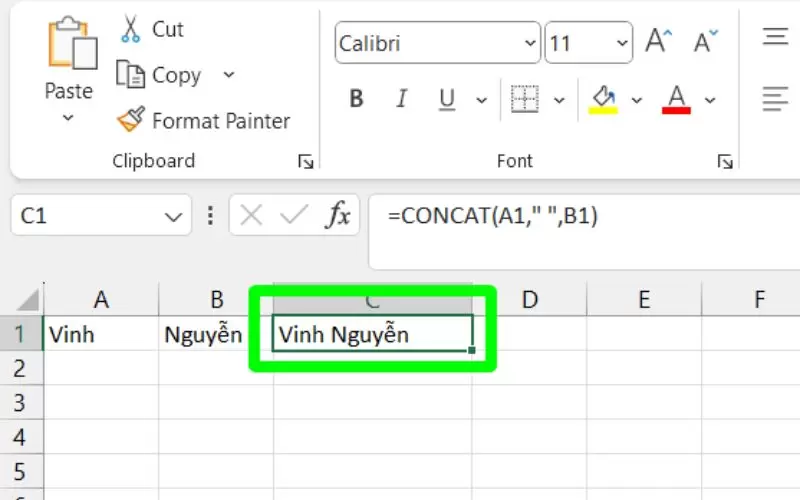Select row 5 header

[21, 471]
